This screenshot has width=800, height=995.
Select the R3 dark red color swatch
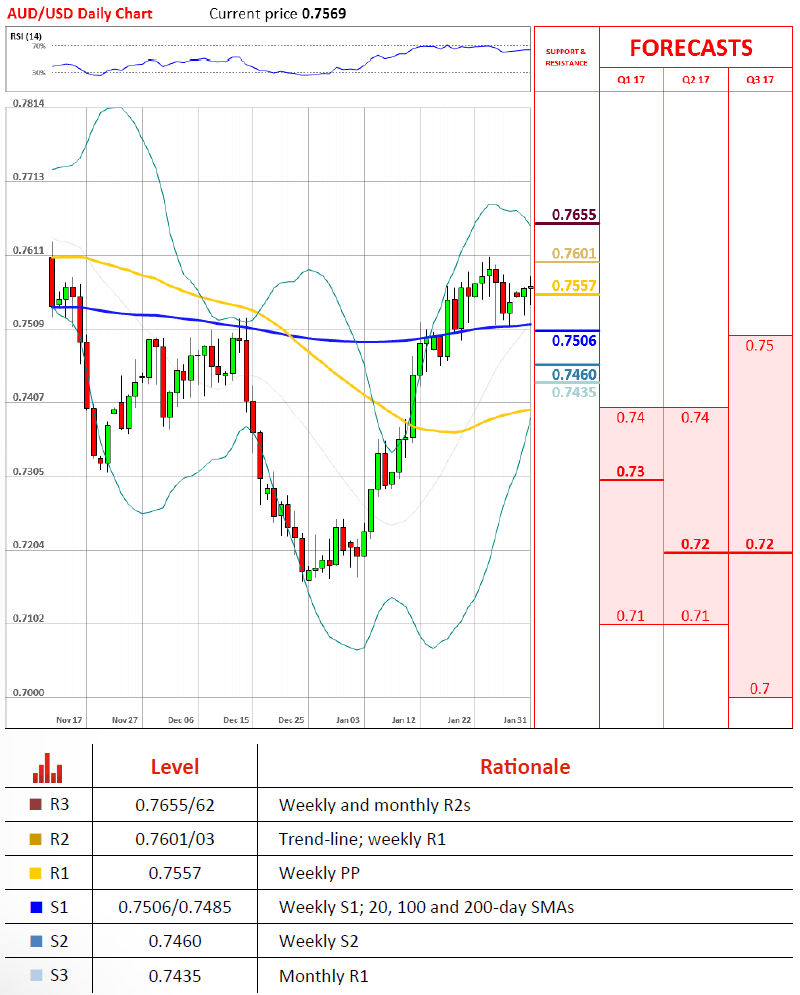tap(36, 805)
